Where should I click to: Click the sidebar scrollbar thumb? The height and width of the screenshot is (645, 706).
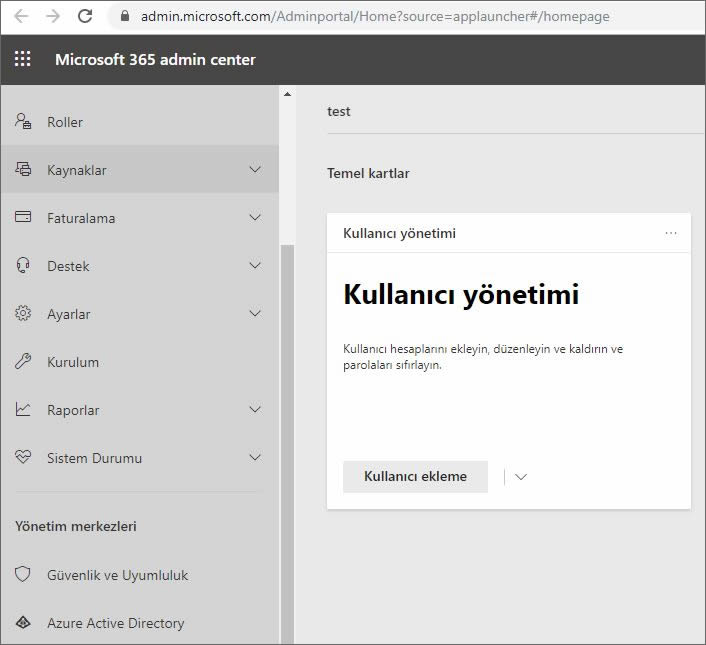point(287,443)
